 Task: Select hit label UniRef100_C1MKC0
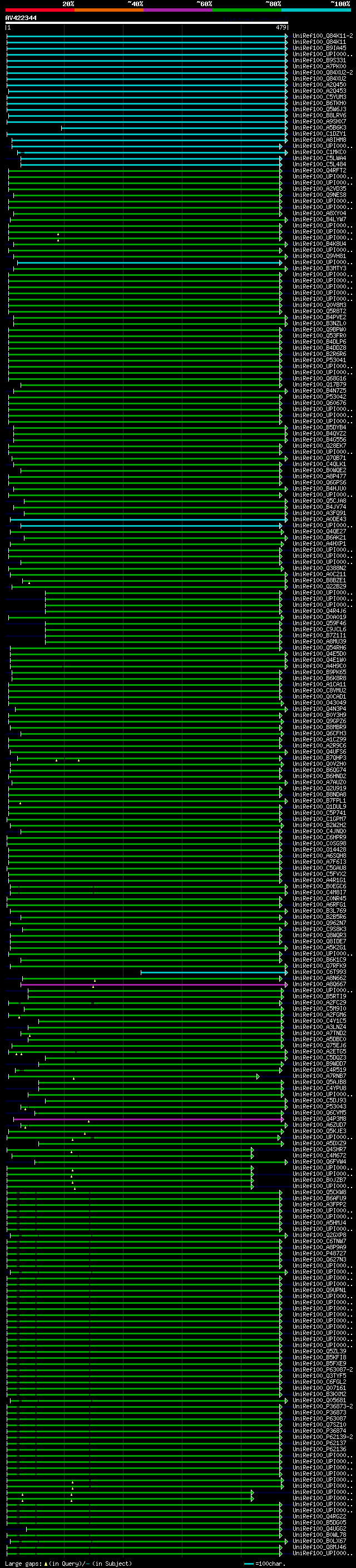point(319,151)
